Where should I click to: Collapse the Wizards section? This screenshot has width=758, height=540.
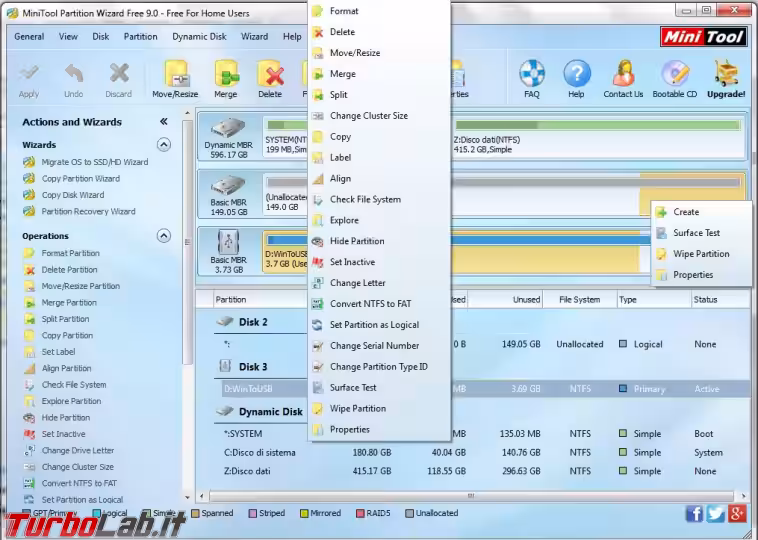164,145
